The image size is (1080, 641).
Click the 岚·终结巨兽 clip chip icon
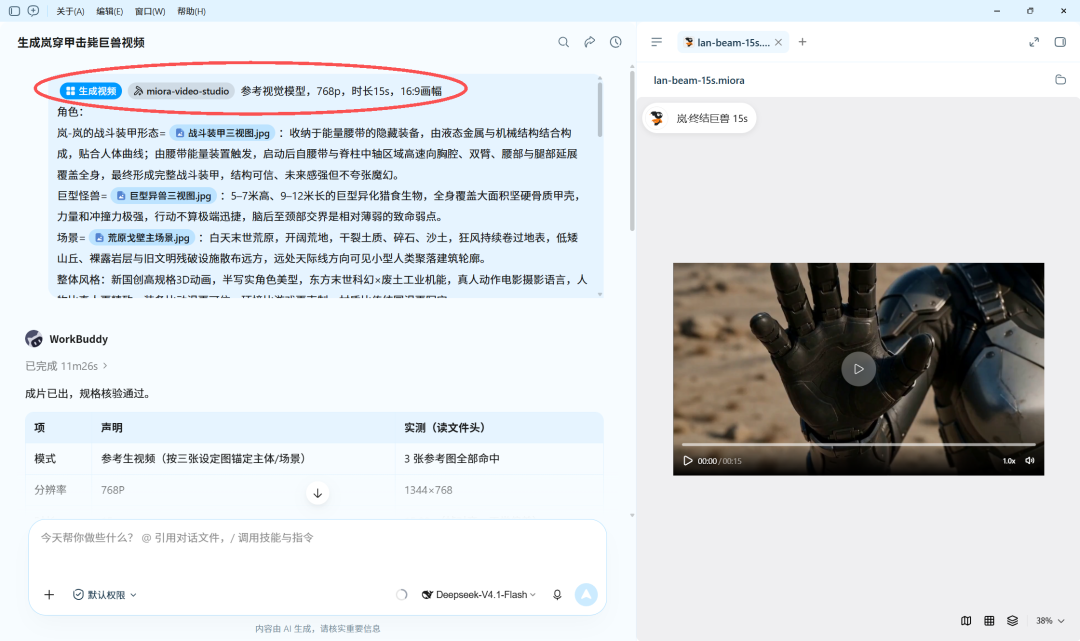point(657,118)
